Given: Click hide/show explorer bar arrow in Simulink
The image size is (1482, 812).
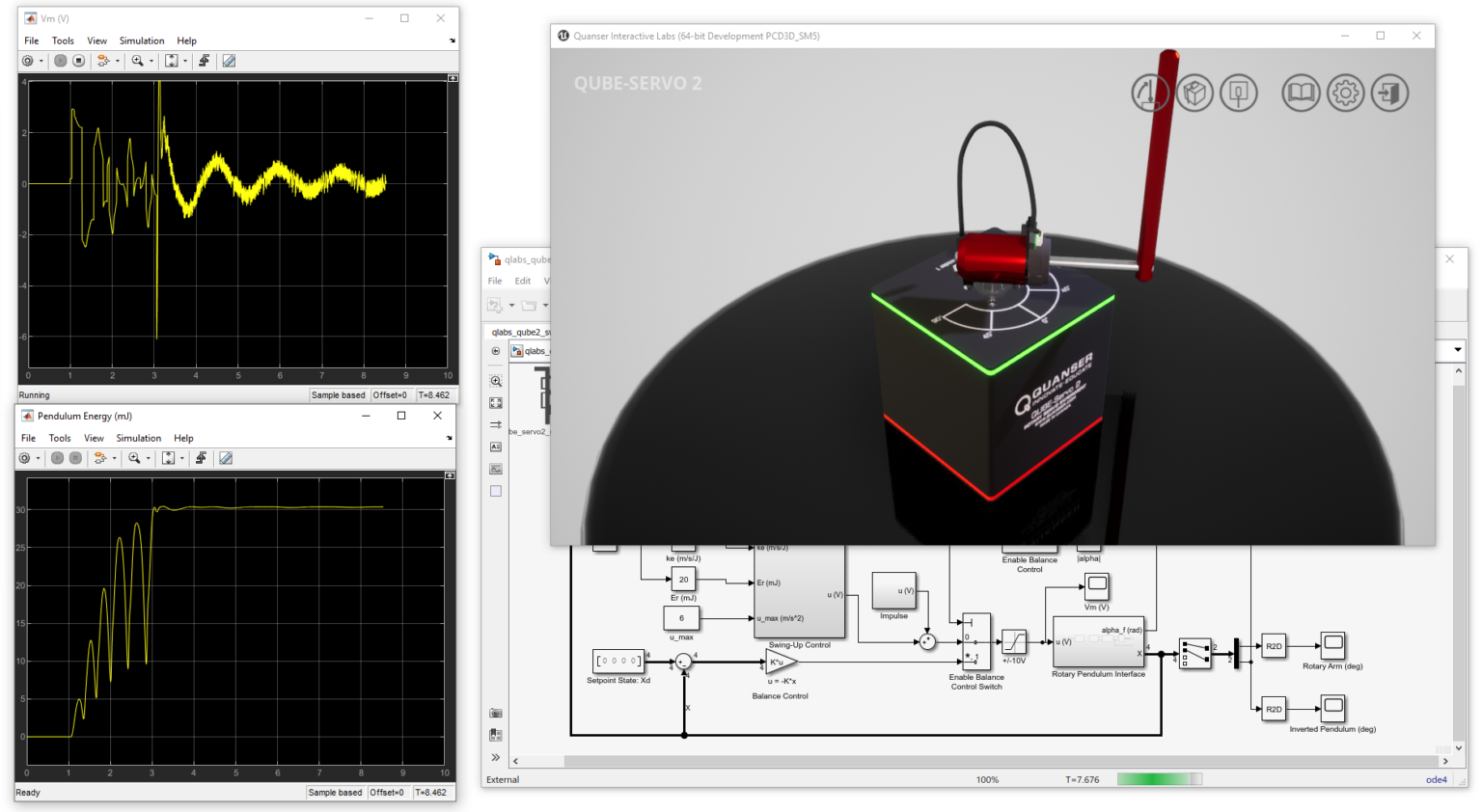Looking at the screenshot, I should pos(496,351).
